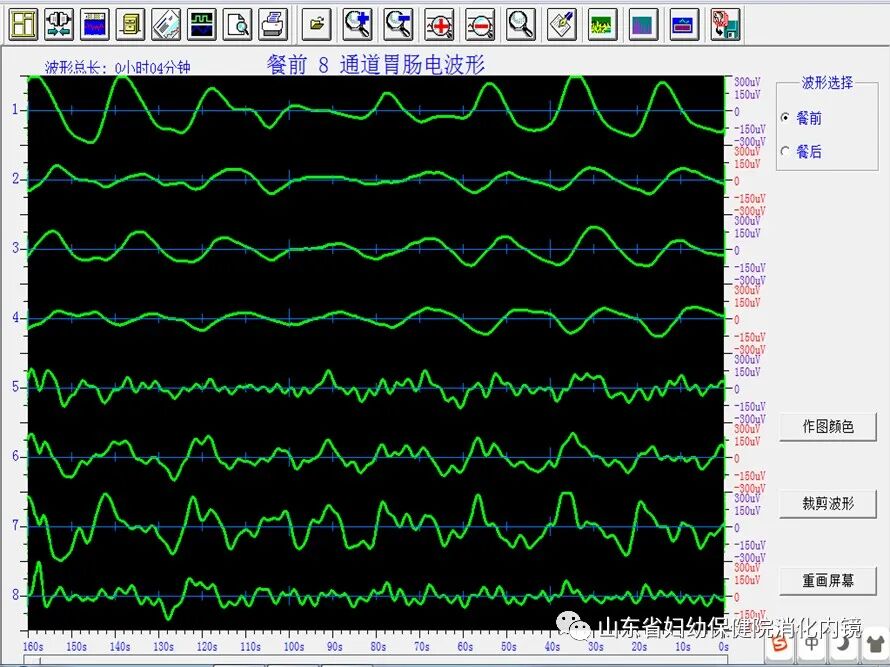Open the blue waveform display window icon
The width and height of the screenshot is (890, 667).
coord(95,24)
